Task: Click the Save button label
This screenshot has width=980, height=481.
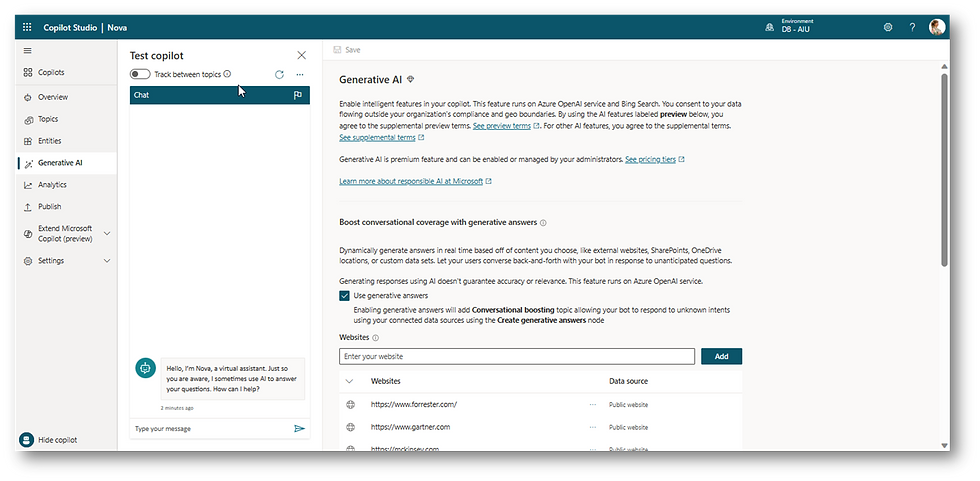Action: 353,50
